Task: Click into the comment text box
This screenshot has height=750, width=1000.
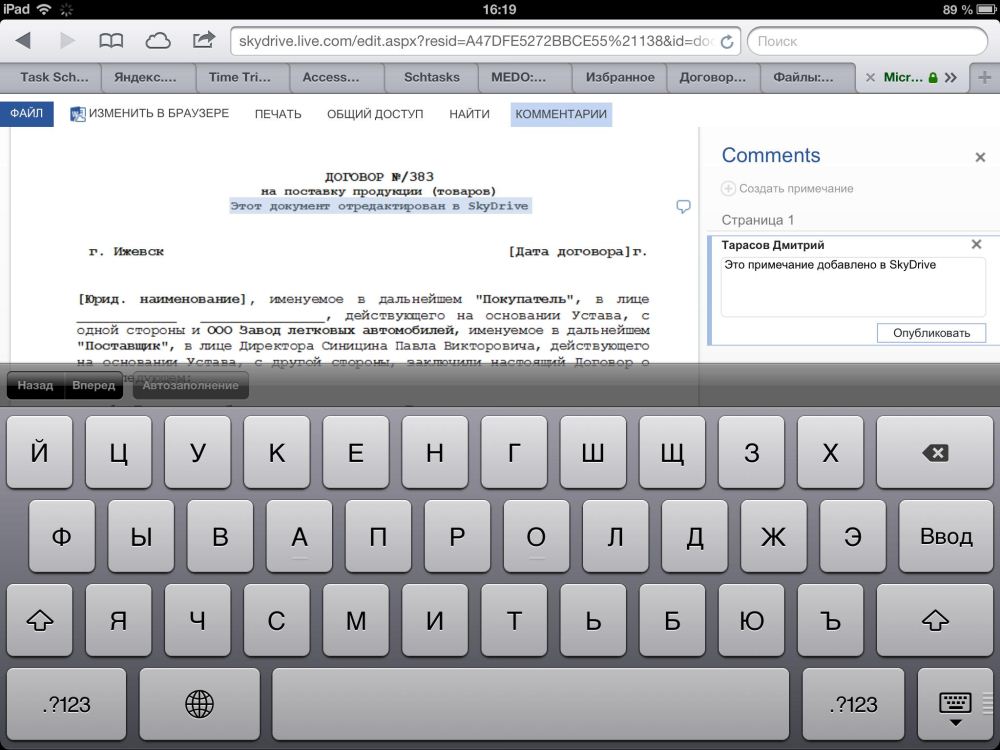Action: [853, 286]
